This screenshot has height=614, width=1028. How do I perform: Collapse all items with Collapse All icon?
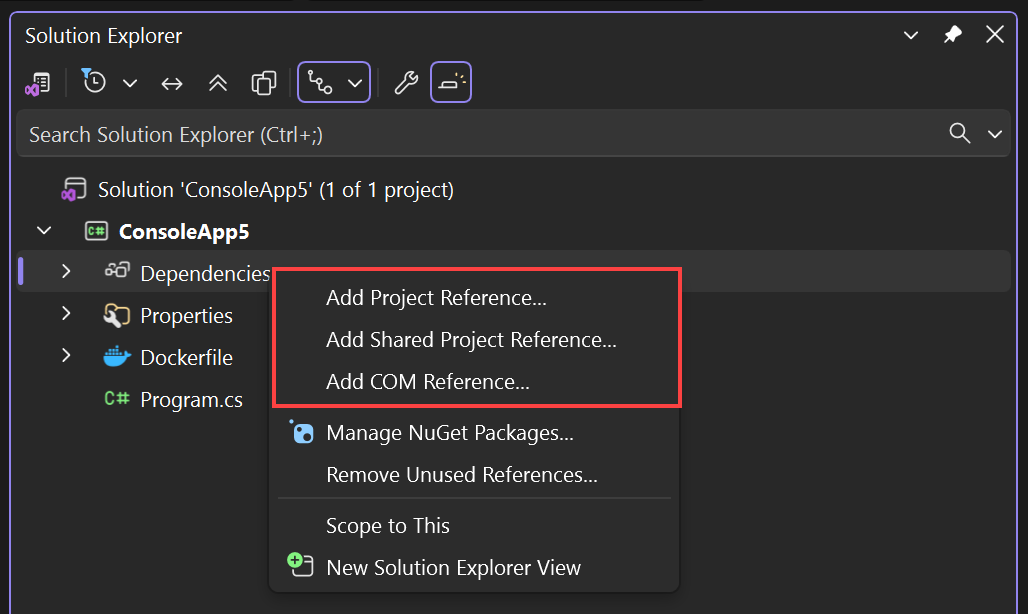point(218,83)
